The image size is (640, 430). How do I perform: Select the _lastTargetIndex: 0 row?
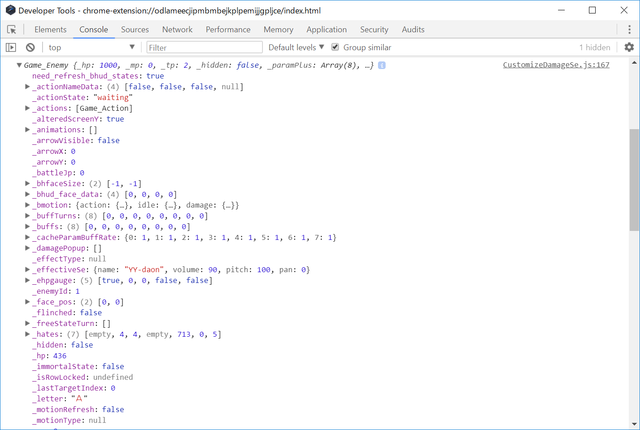pos(73,388)
